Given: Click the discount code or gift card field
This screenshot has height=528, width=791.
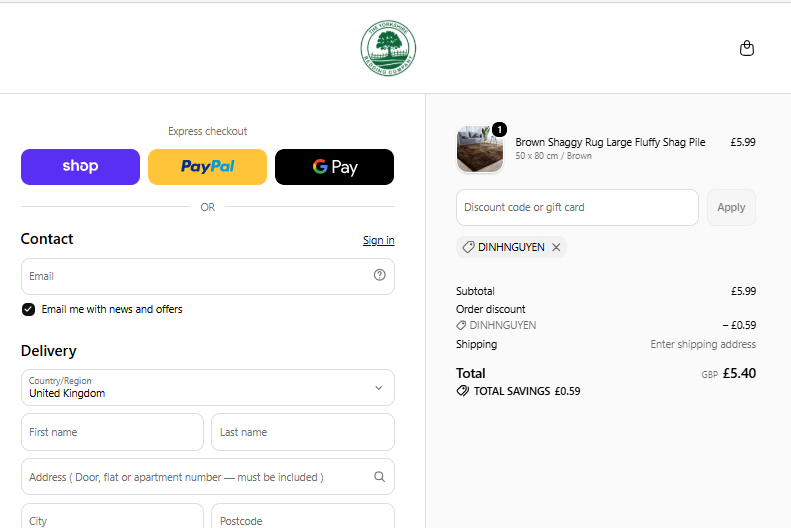Looking at the screenshot, I should [577, 207].
